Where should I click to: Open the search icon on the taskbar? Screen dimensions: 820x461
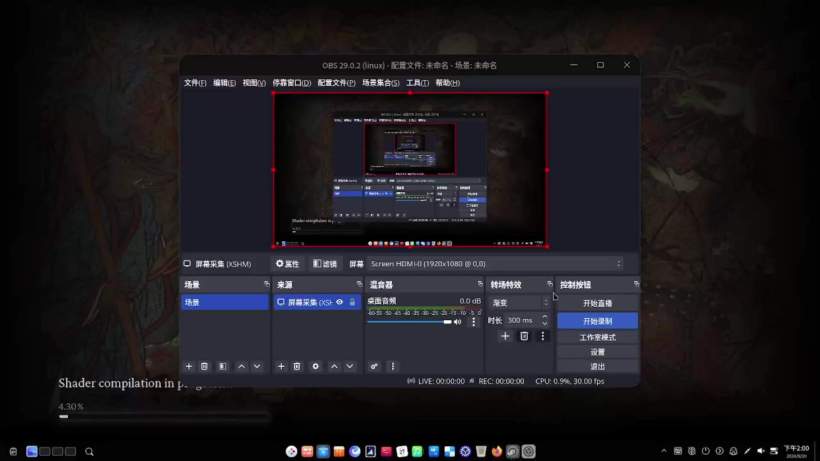pos(89,452)
